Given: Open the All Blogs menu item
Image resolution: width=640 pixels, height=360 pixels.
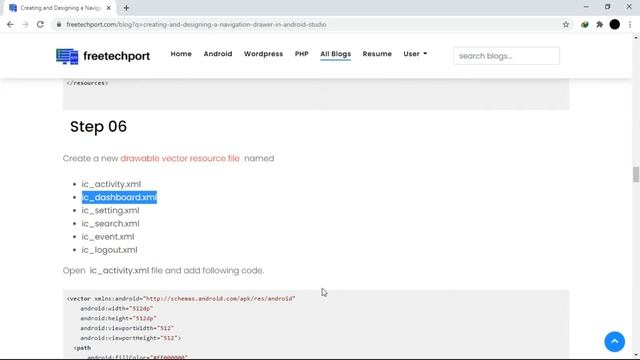Looking at the screenshot, I should pyautogui.click(x=336, y=54).
